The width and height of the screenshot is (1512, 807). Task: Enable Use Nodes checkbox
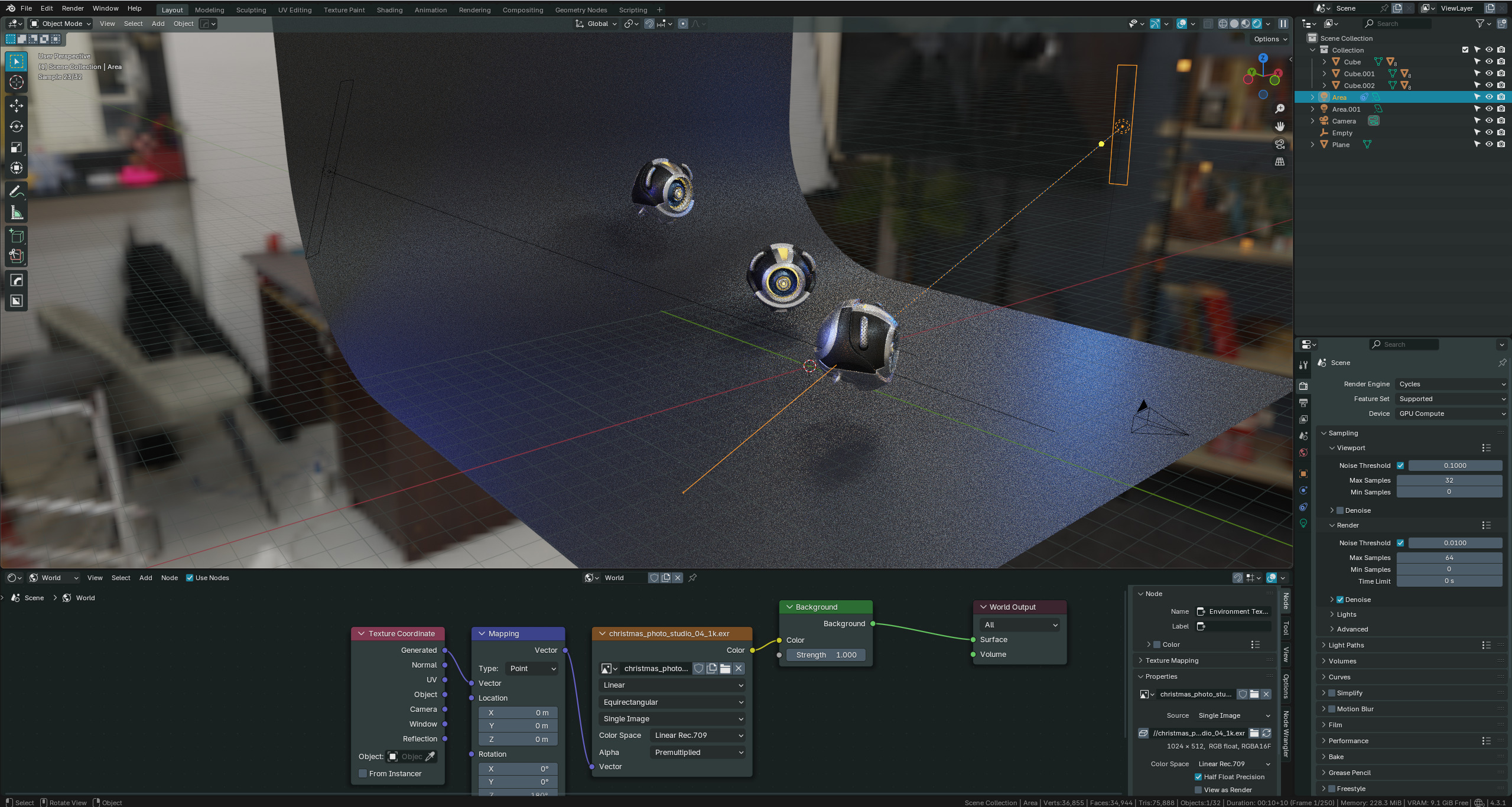point(190,578)
